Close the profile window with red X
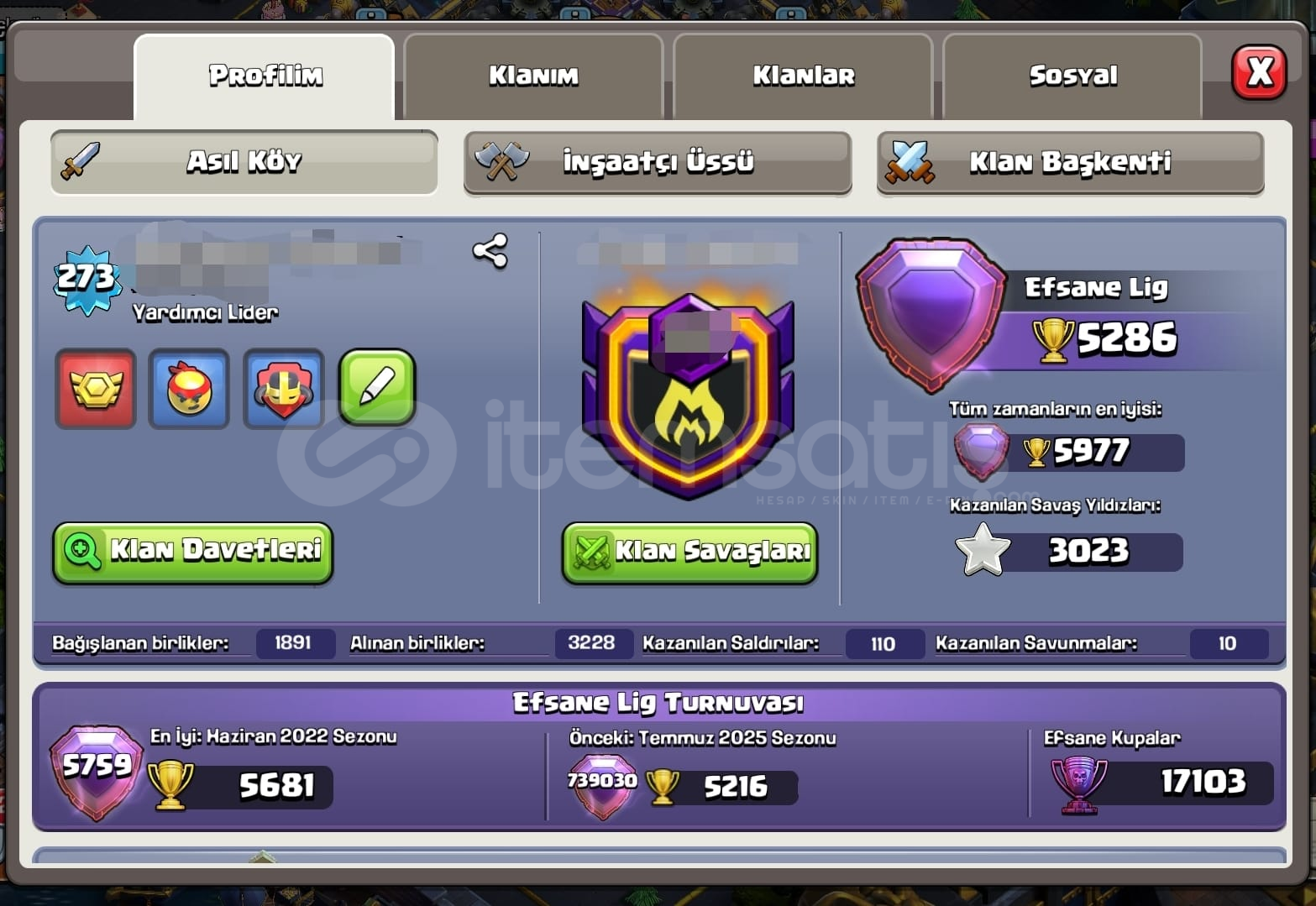The width and height of the screenshot is (1316, 906). coord(1259,73)
